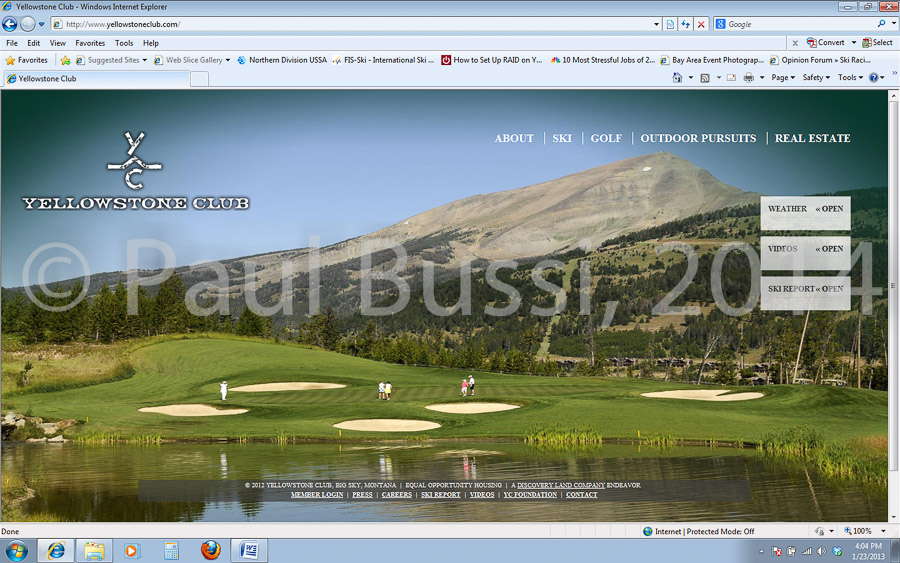Screen dimensions: 900x563
Task: Click the browser Back arrow button
Action: point(10,24)
